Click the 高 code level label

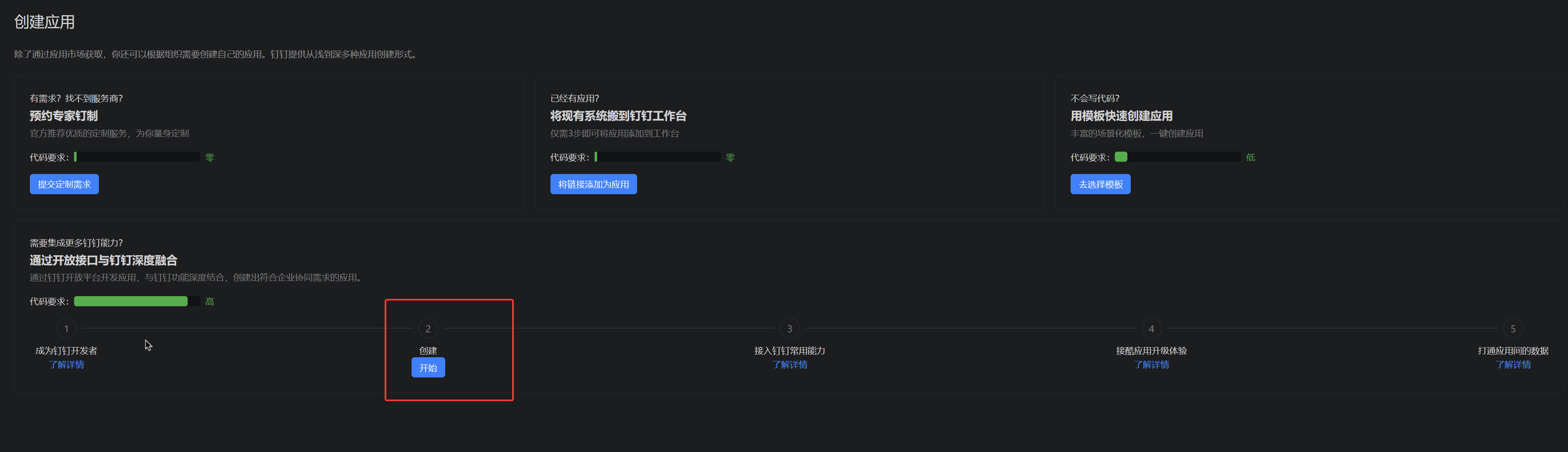(210, 302)
